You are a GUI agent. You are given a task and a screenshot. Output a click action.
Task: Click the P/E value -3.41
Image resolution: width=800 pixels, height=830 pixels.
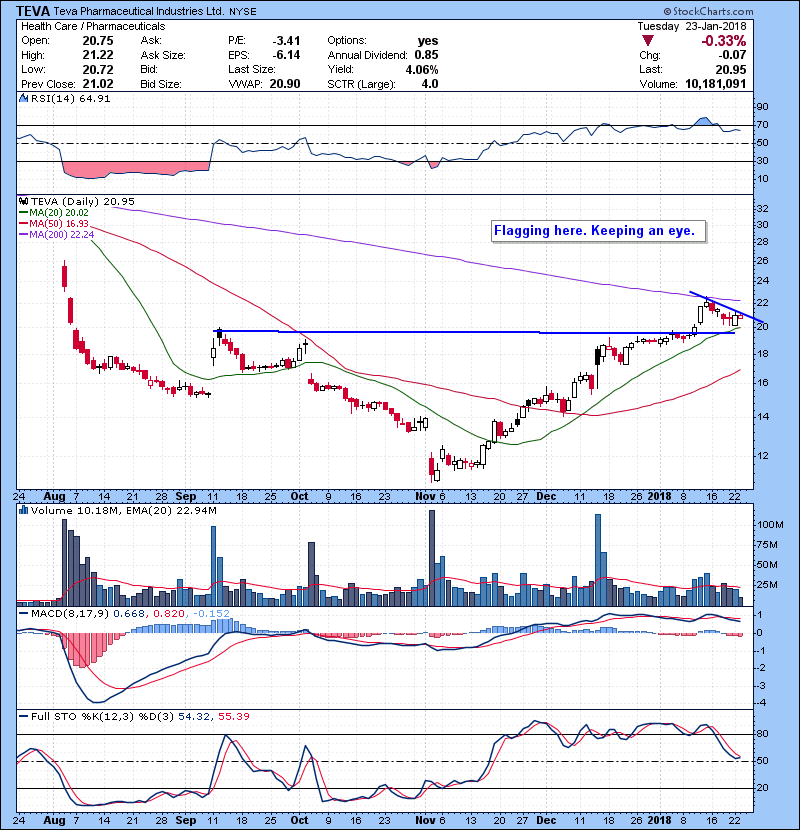[x=286, y=41]
